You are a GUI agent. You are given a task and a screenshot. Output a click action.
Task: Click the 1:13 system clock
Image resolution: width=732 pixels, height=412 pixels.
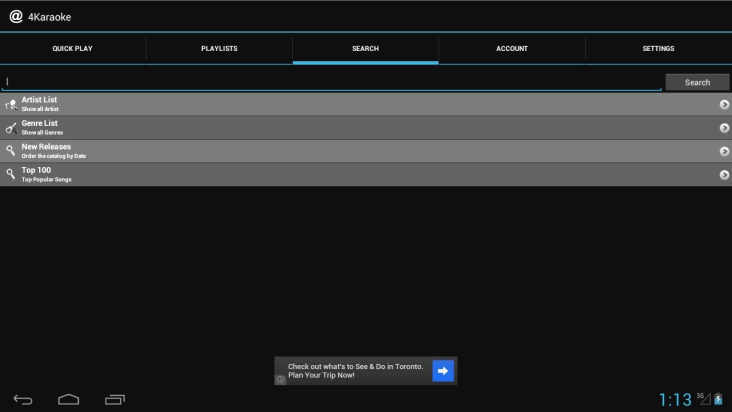(x=675, y=400)
